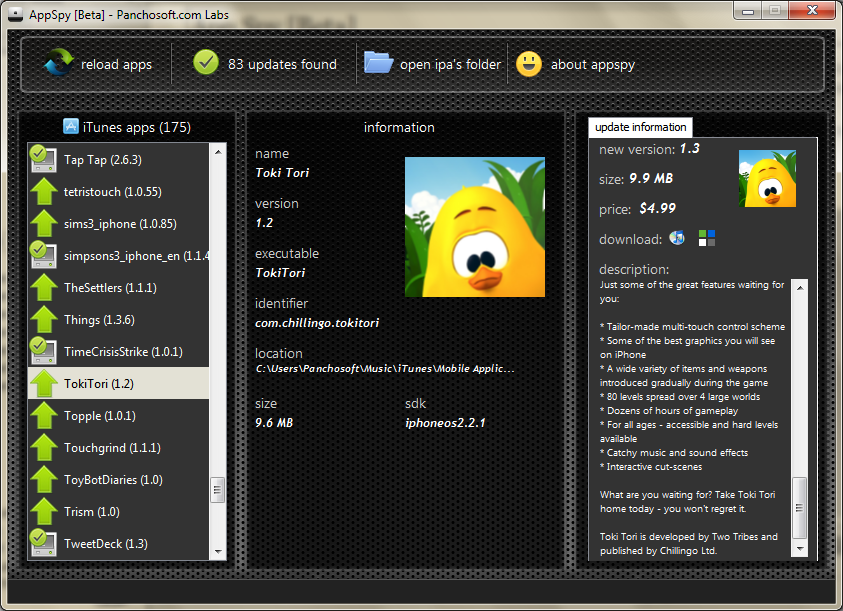
Task: Select TimeCrisisStrike (1.0.1) entry
Action: click(119, 351)
